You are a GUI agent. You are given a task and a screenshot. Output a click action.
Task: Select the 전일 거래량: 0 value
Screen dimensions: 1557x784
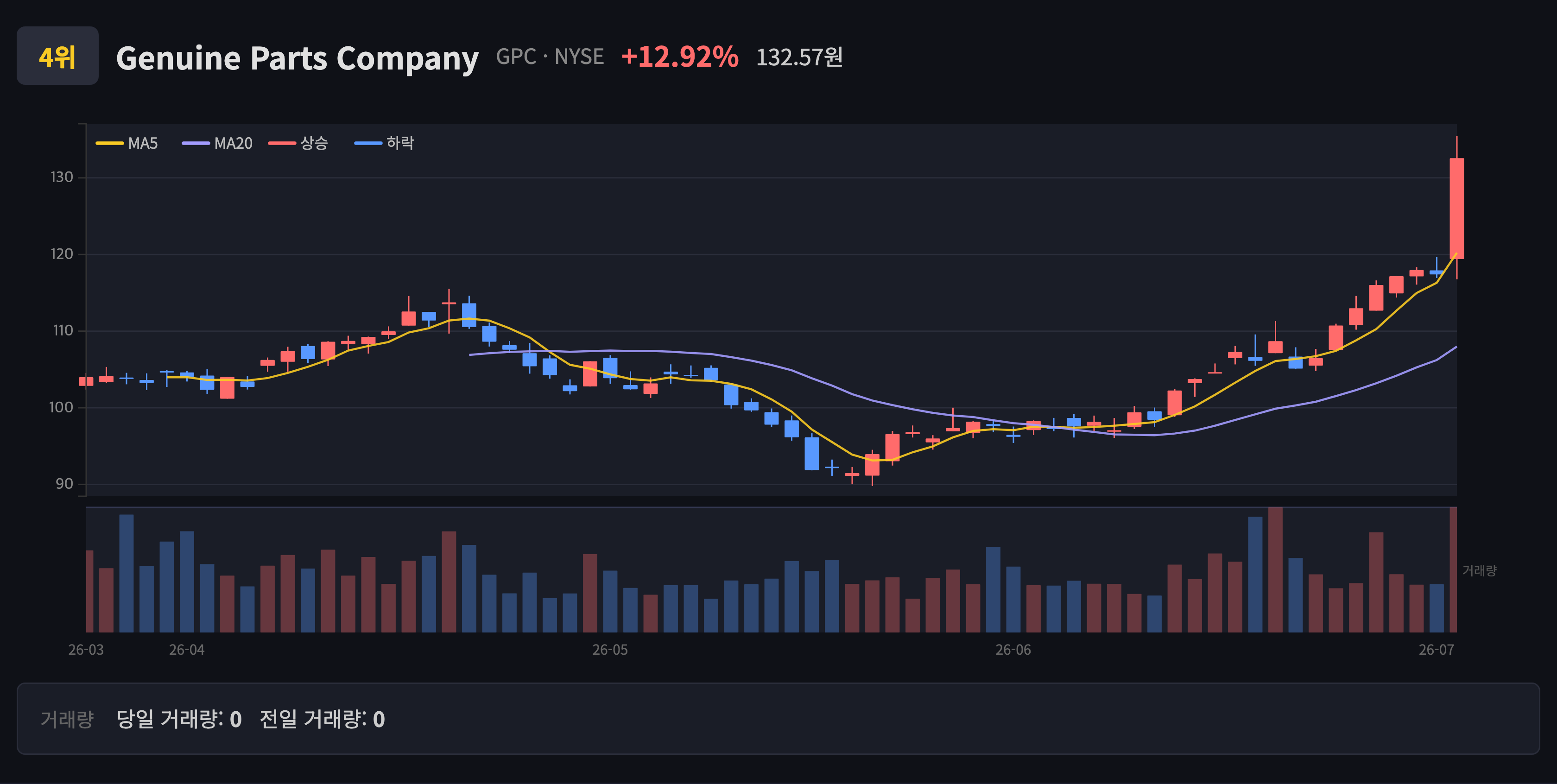[x=322, y=719]
